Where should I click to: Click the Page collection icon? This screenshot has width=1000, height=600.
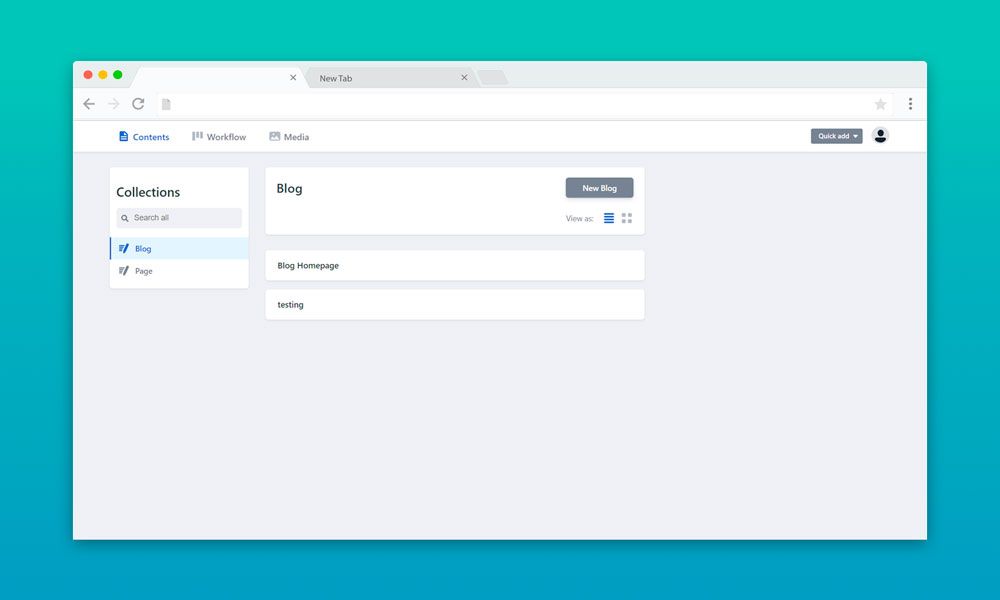point(124,271)
